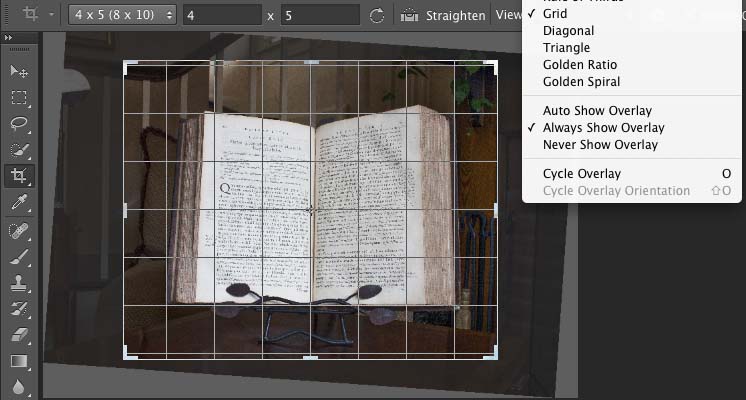Click the Straighten button
The width and height of the screenshot is (746, 400).
(x=444, y=15)
